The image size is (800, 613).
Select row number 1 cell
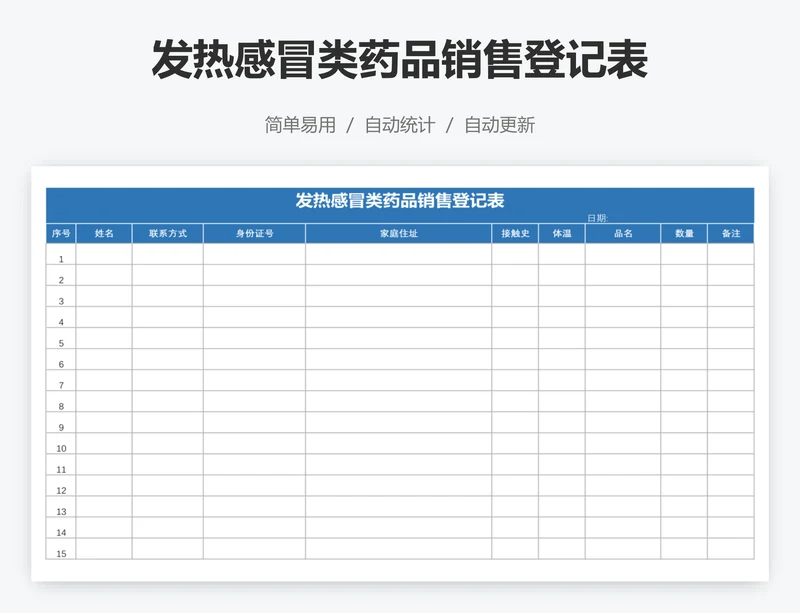coord(61,254)
